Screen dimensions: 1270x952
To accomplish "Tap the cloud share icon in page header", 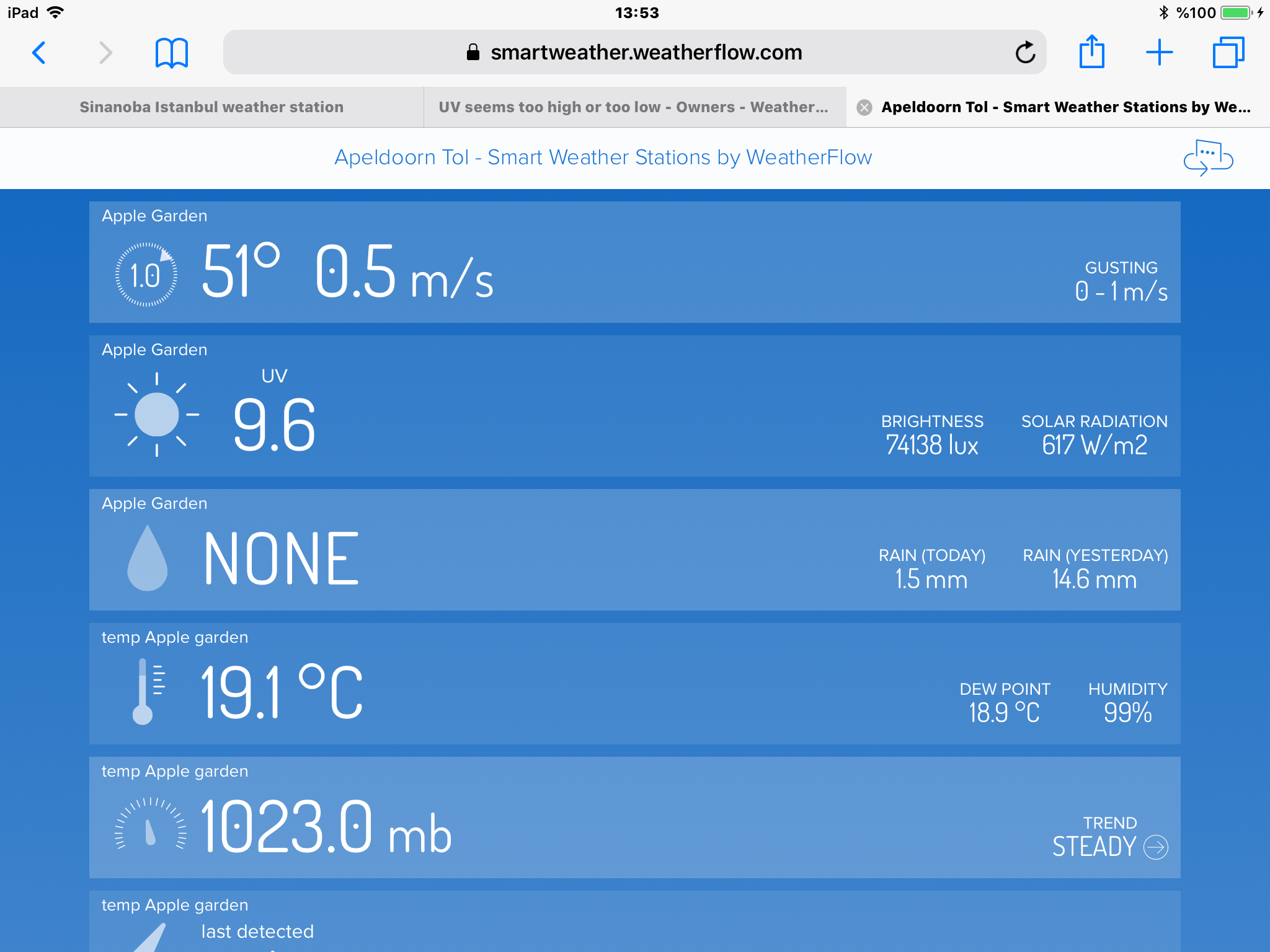I will [x=1208, y=157].
